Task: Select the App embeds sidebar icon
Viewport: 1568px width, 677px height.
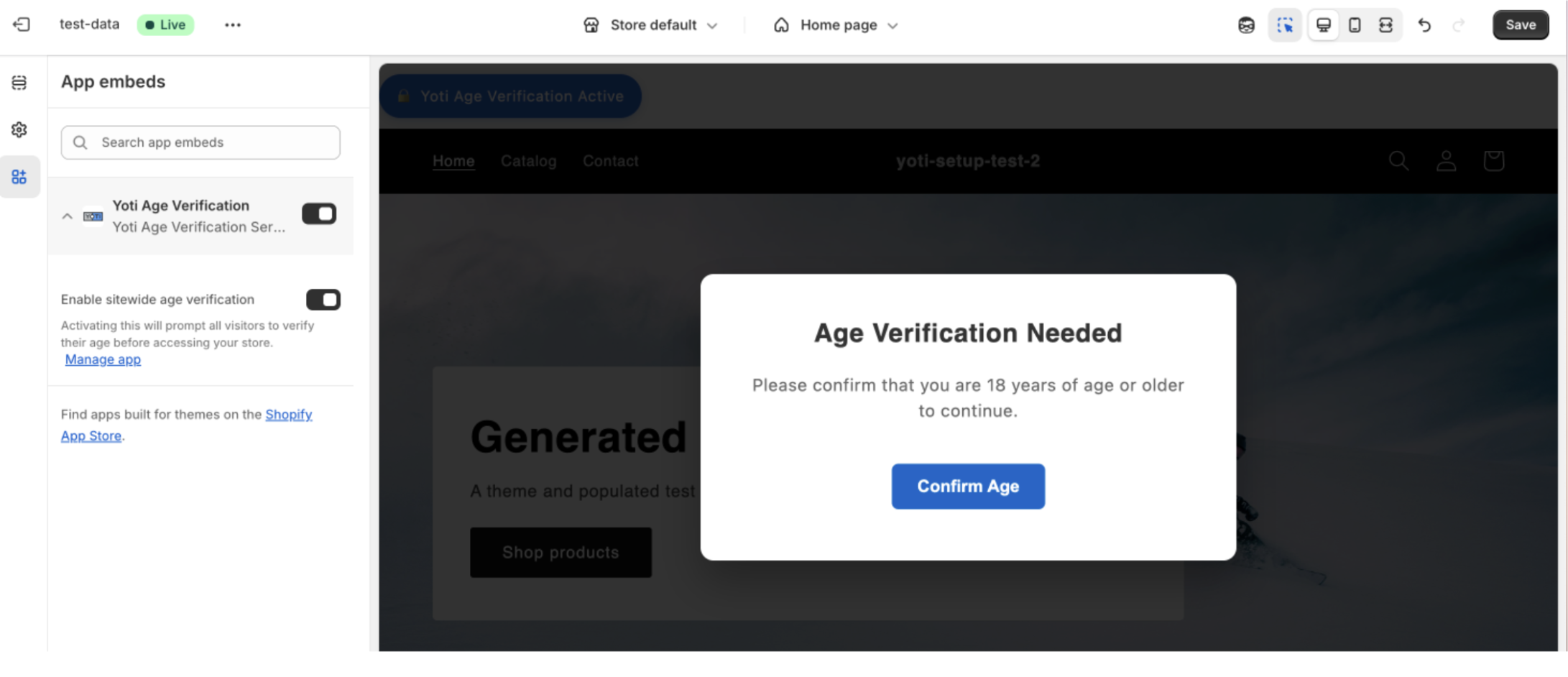Action: tap(19, 177)
